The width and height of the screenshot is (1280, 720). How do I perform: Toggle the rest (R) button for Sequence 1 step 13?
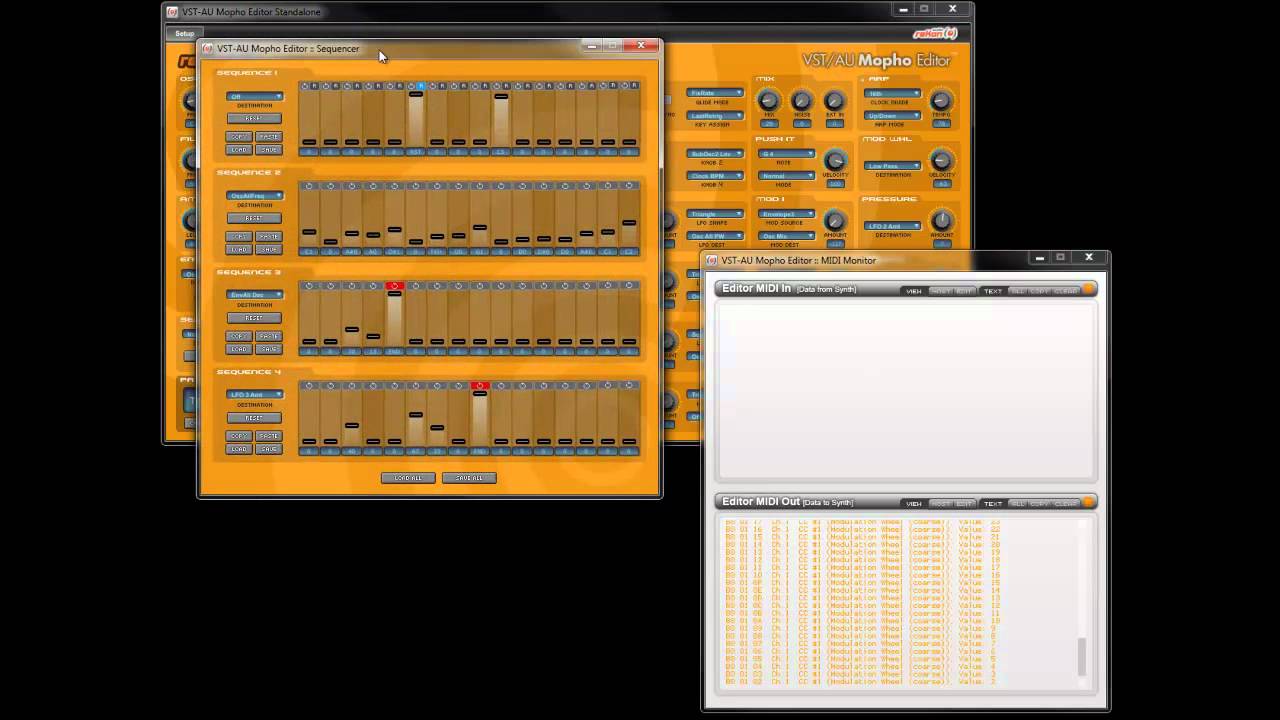point(570,86)
